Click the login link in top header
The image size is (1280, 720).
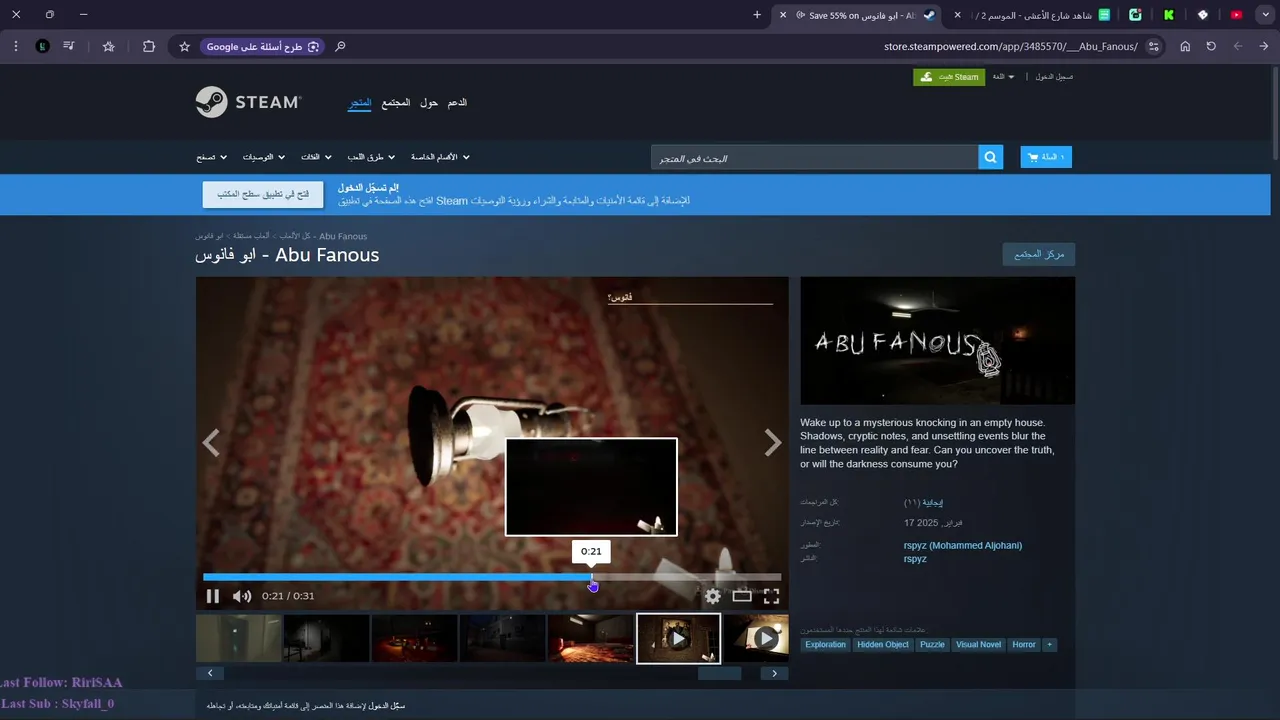1054,77
